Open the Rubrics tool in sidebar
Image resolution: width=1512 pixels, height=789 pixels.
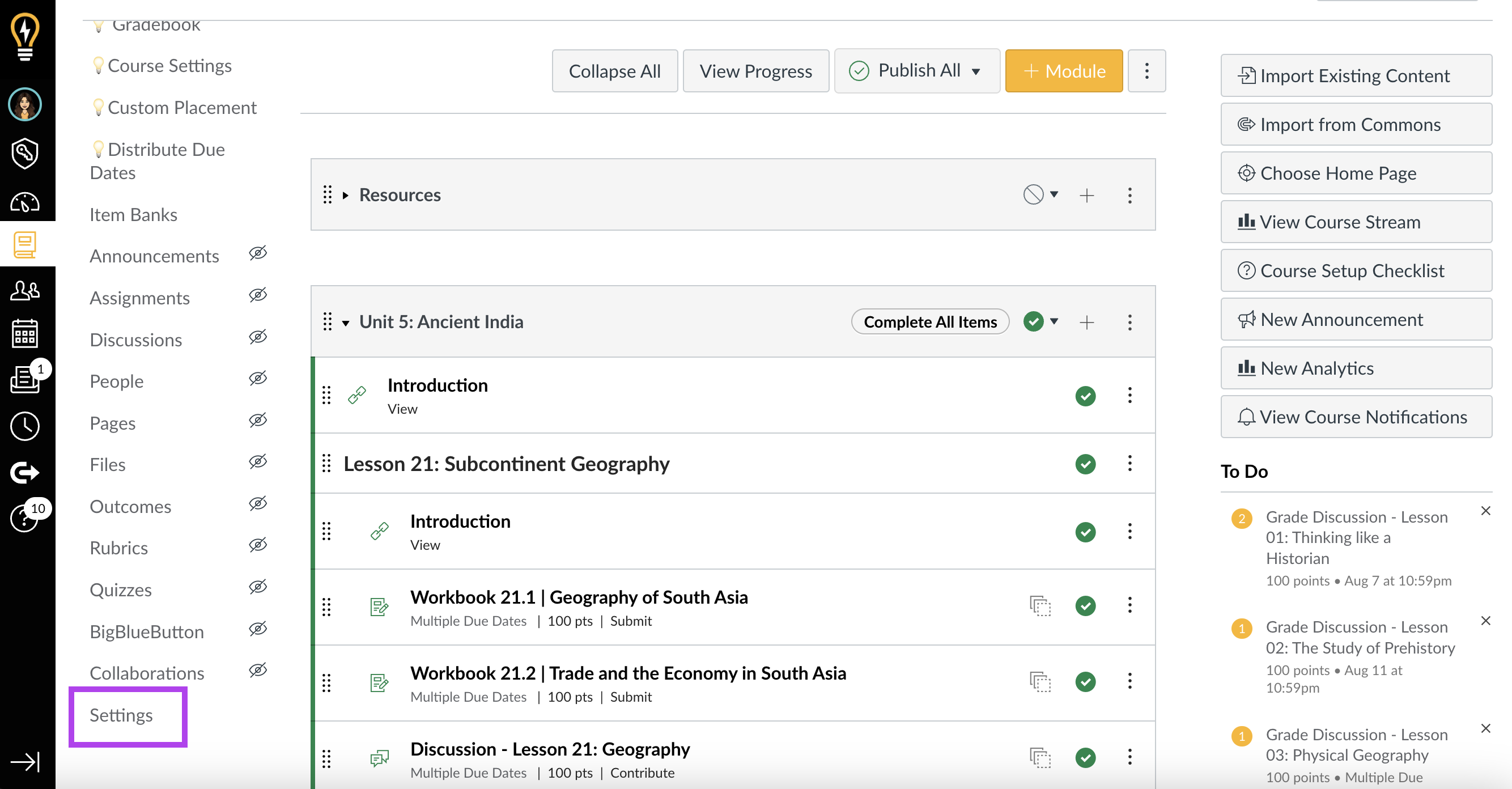pyautogui.click(x=117, y=547)
